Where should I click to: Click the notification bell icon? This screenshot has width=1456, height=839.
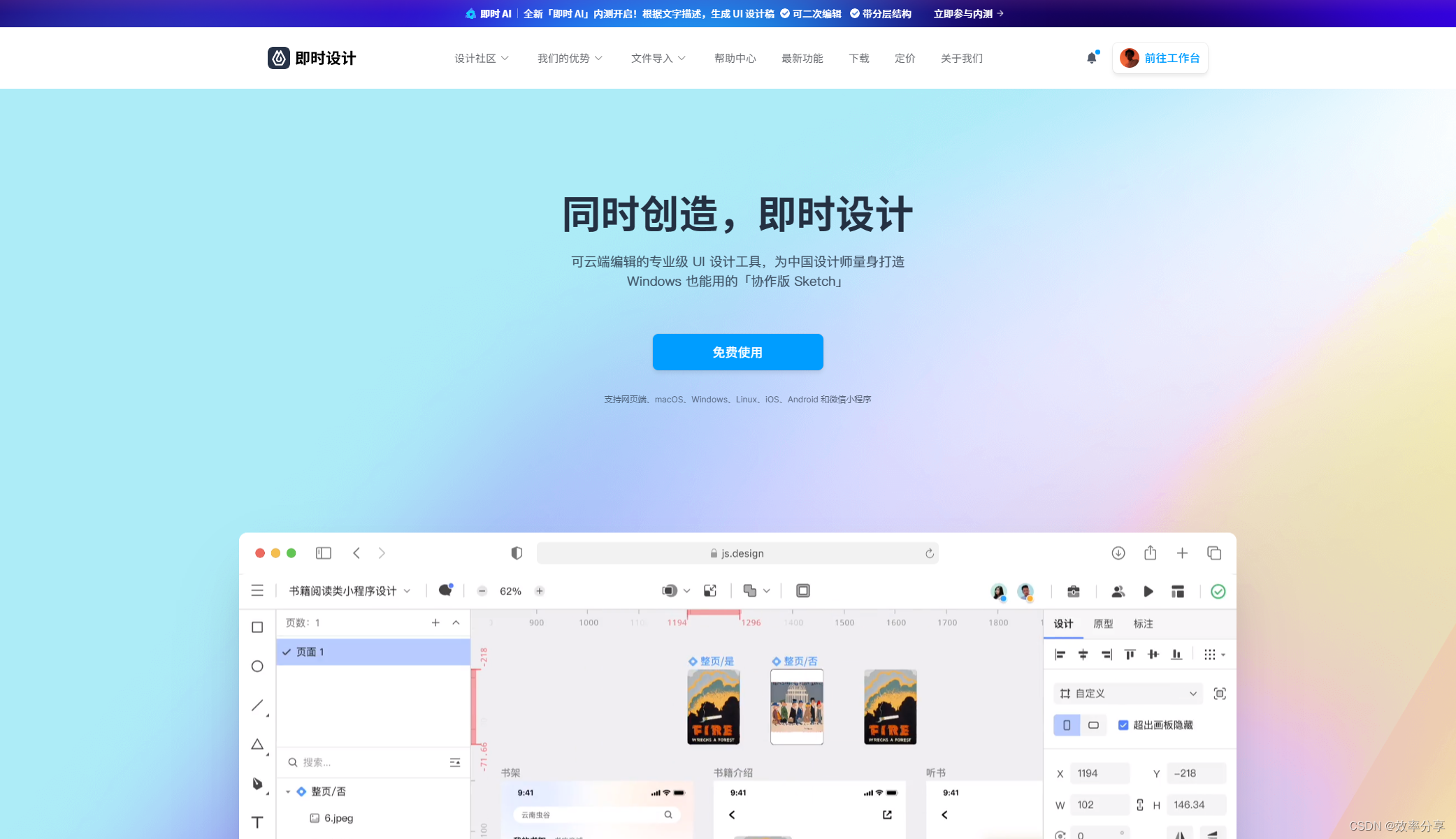point(1091,58)
